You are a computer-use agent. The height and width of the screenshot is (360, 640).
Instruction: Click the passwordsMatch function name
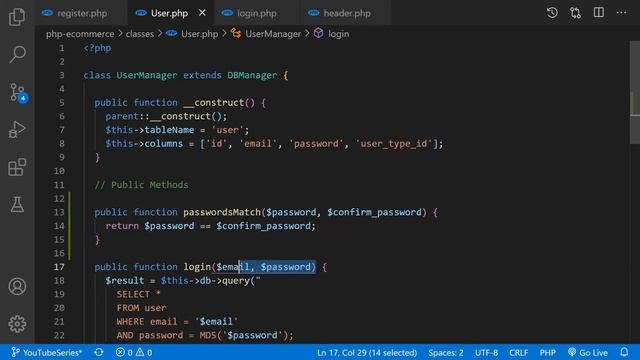pyautogui.click(x=222, y=212)
